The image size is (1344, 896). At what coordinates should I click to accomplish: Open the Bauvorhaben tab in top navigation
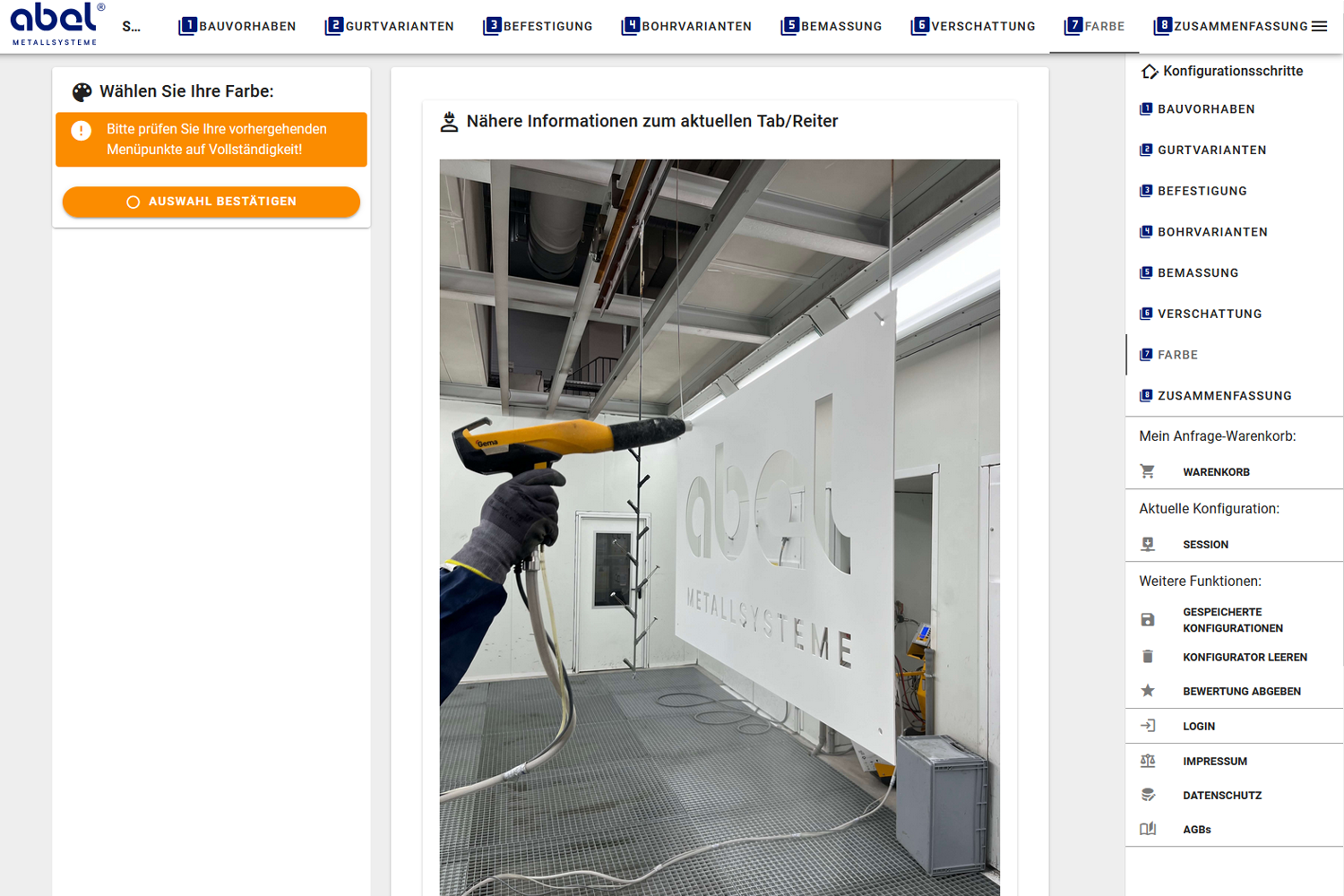tap(237, 26)
